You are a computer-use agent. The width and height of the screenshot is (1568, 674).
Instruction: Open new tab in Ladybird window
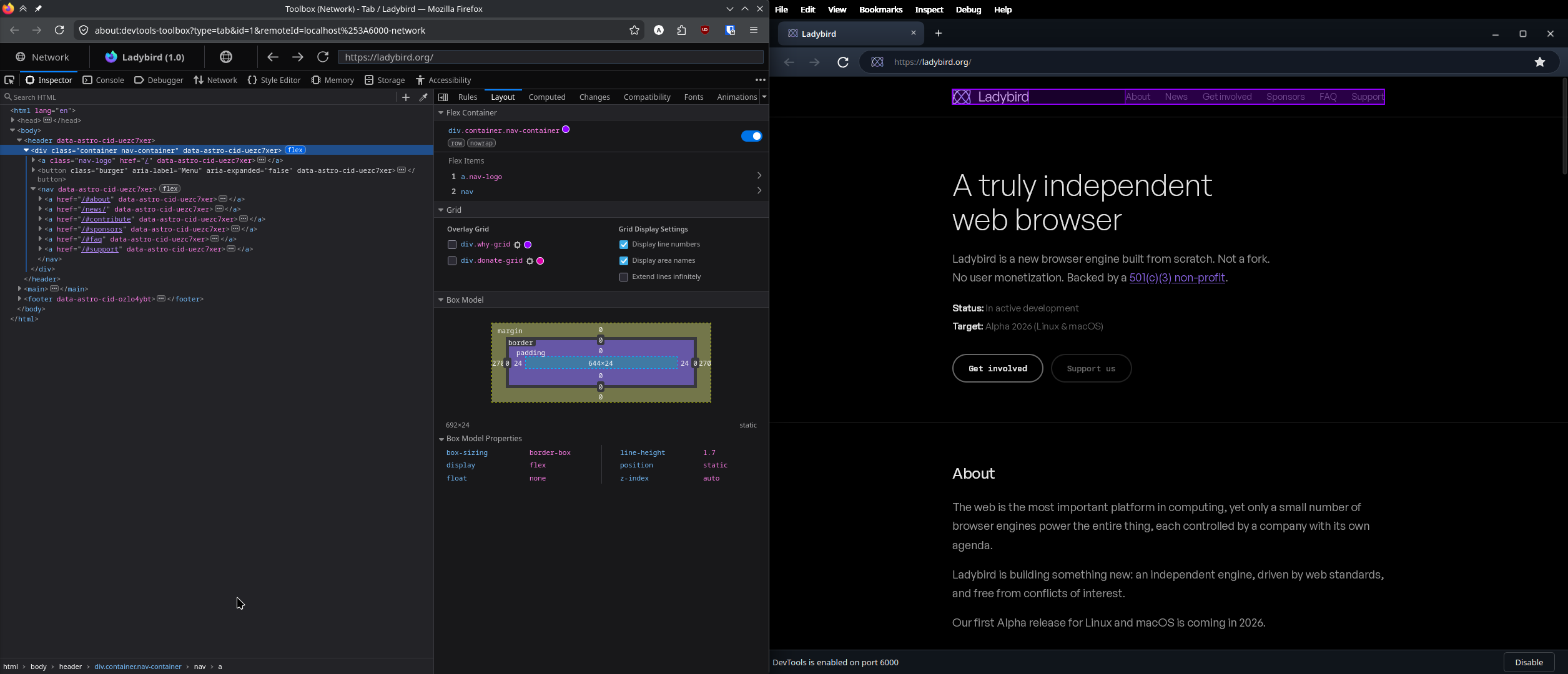[939, 33]
